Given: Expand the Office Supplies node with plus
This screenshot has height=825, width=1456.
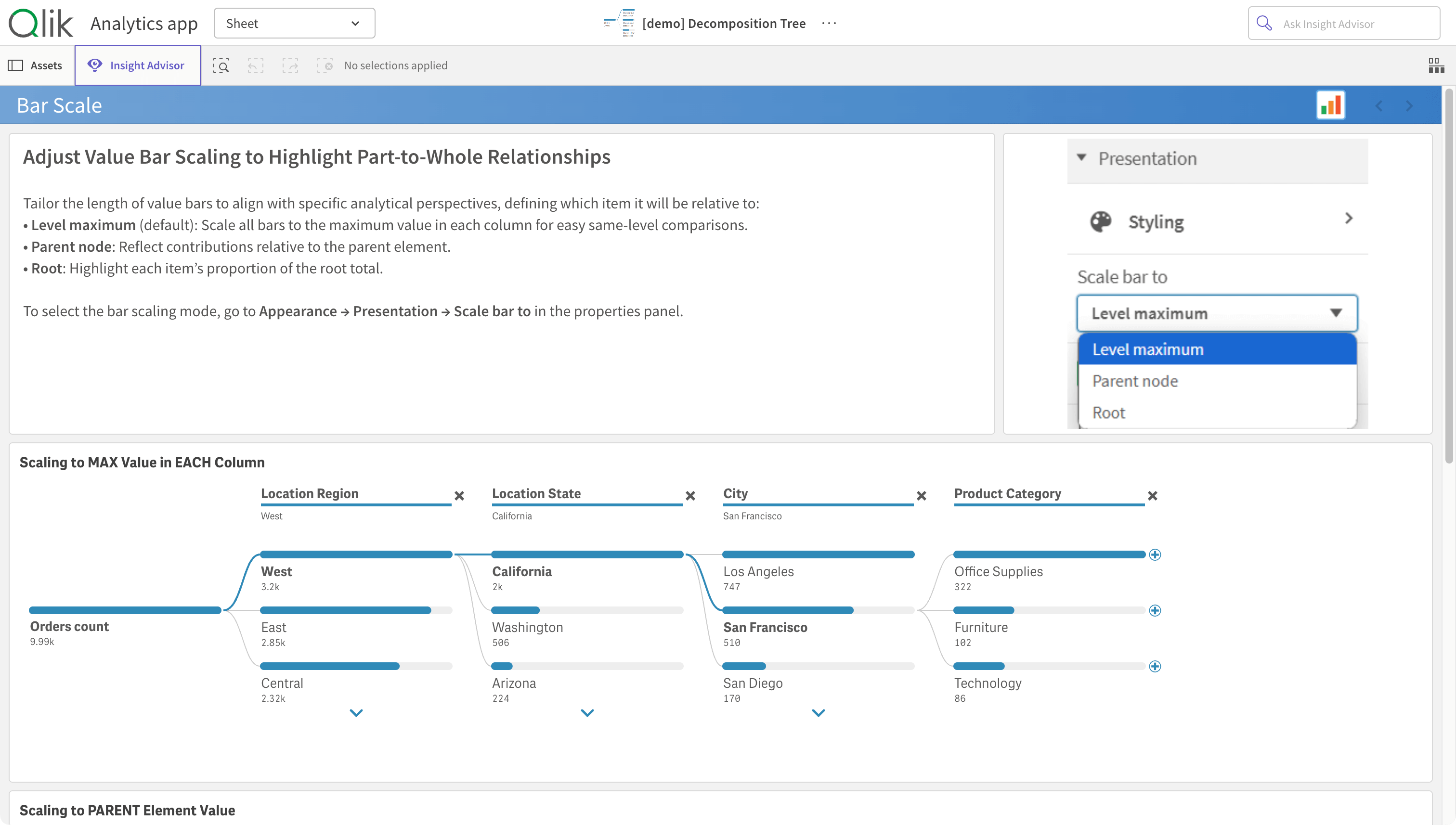Looking at the screenshot, I should (x=1155, y=554).
